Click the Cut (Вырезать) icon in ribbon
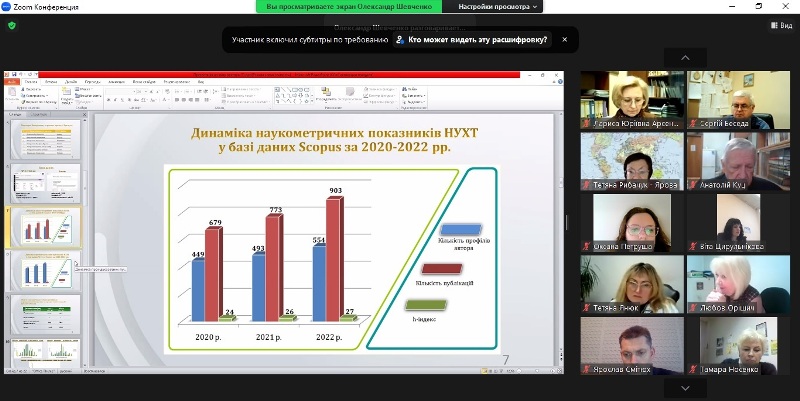Viewport: 800px width, 401px height. tap(23, 89)
